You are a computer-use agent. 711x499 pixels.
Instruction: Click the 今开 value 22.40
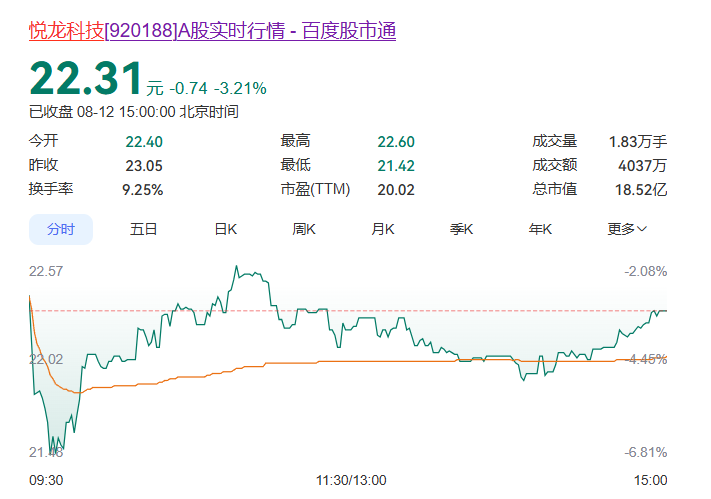point(144,142)
